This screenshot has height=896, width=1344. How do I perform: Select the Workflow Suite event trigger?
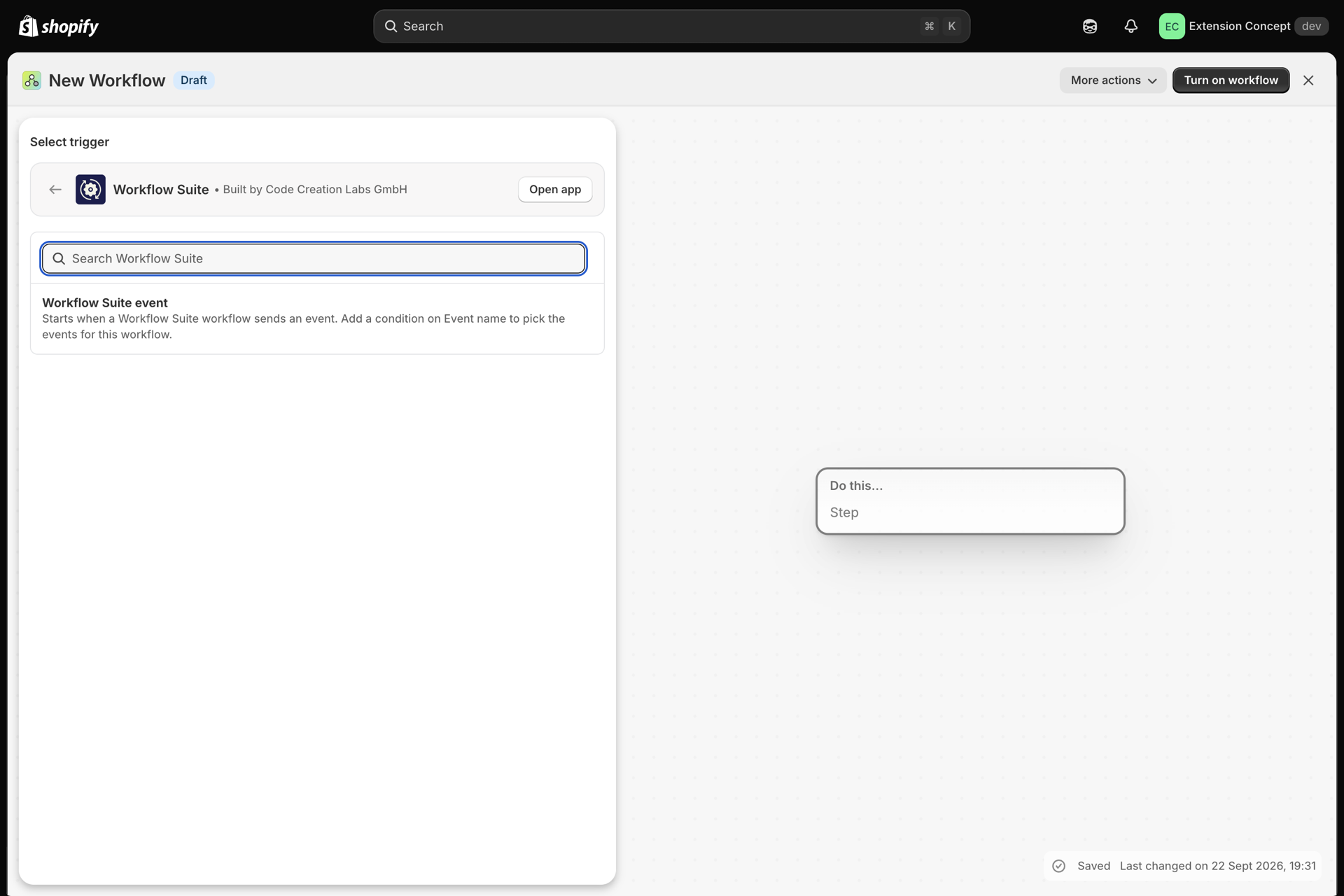[x=317, y=318]
